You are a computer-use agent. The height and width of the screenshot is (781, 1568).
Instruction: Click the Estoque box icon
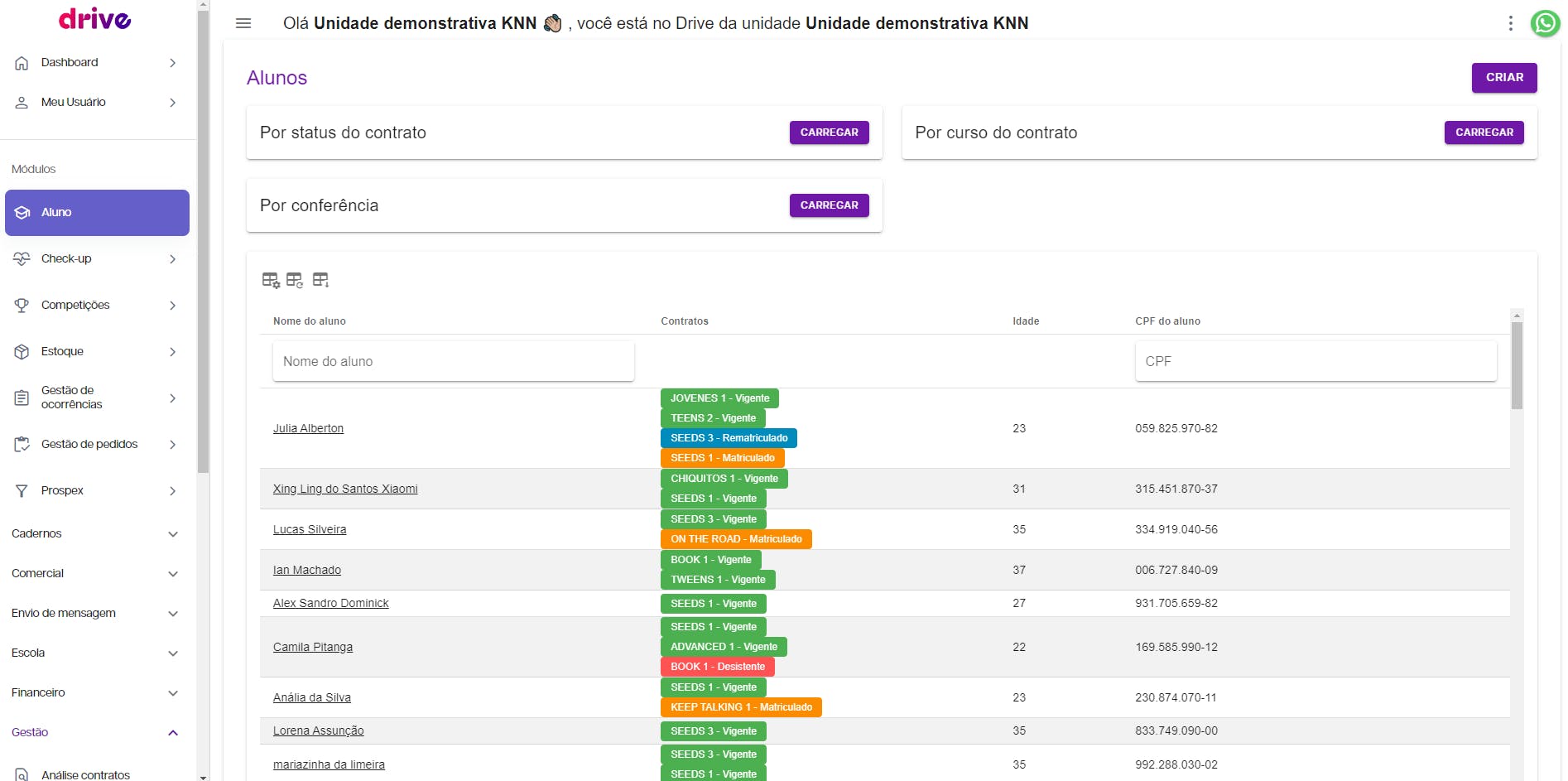[x=22, y=352]
